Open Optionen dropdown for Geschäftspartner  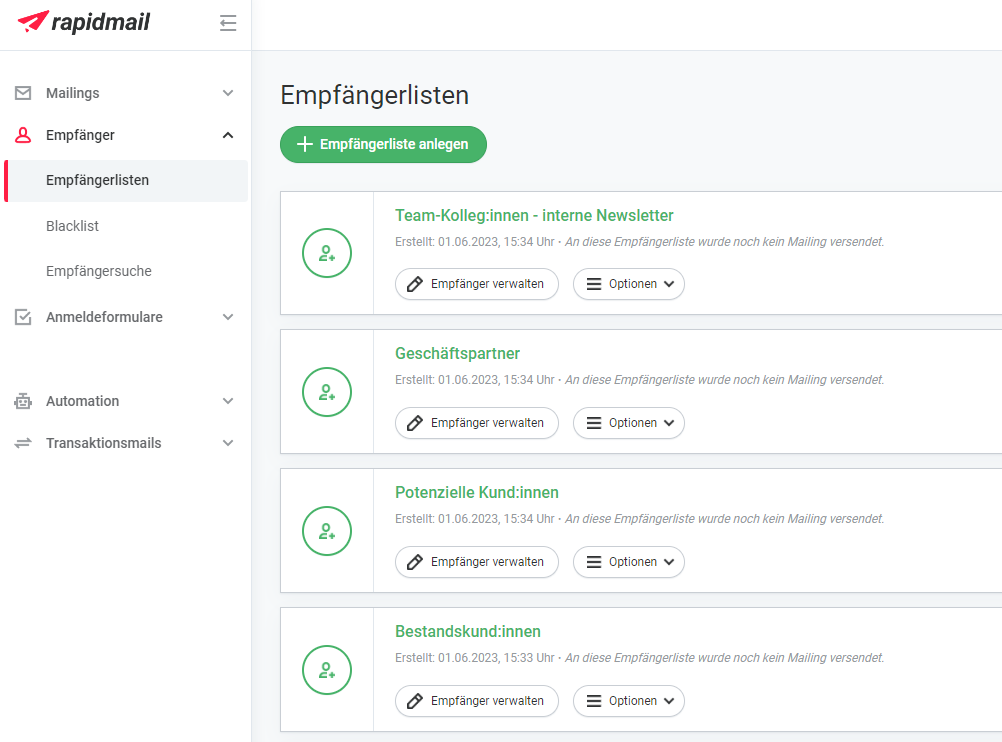[629, 423]
